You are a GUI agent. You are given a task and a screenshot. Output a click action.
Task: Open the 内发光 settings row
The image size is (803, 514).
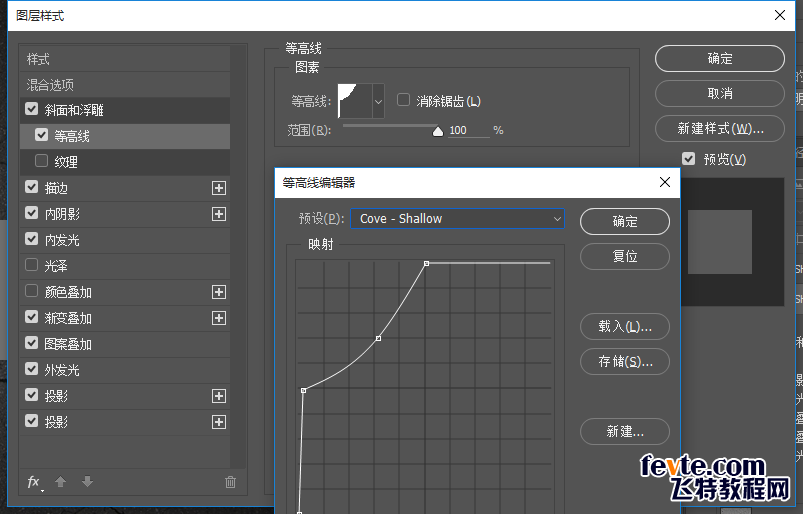[x=125, y=240]
